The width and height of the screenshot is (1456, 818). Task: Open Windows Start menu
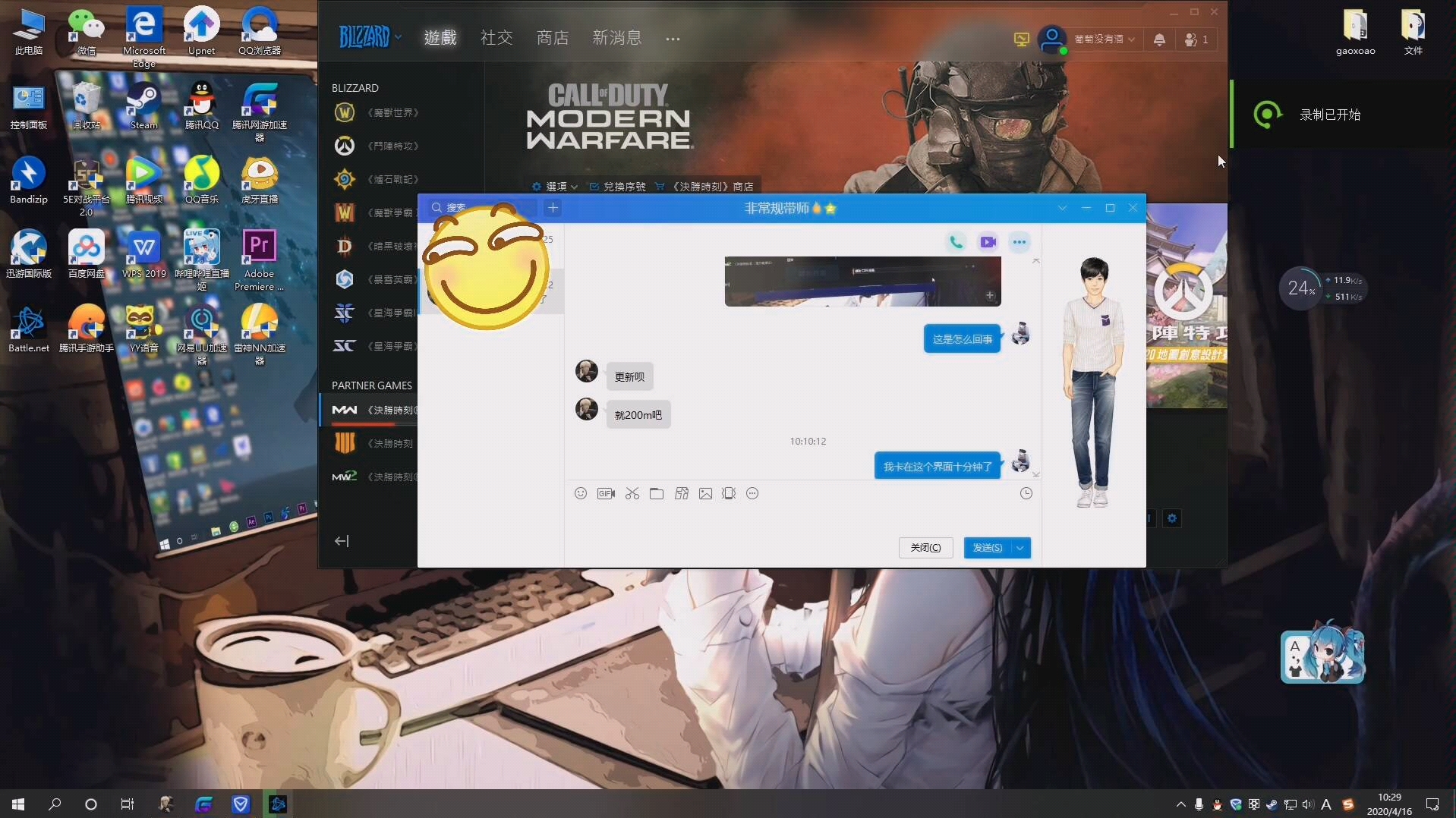tap(18, 804)
